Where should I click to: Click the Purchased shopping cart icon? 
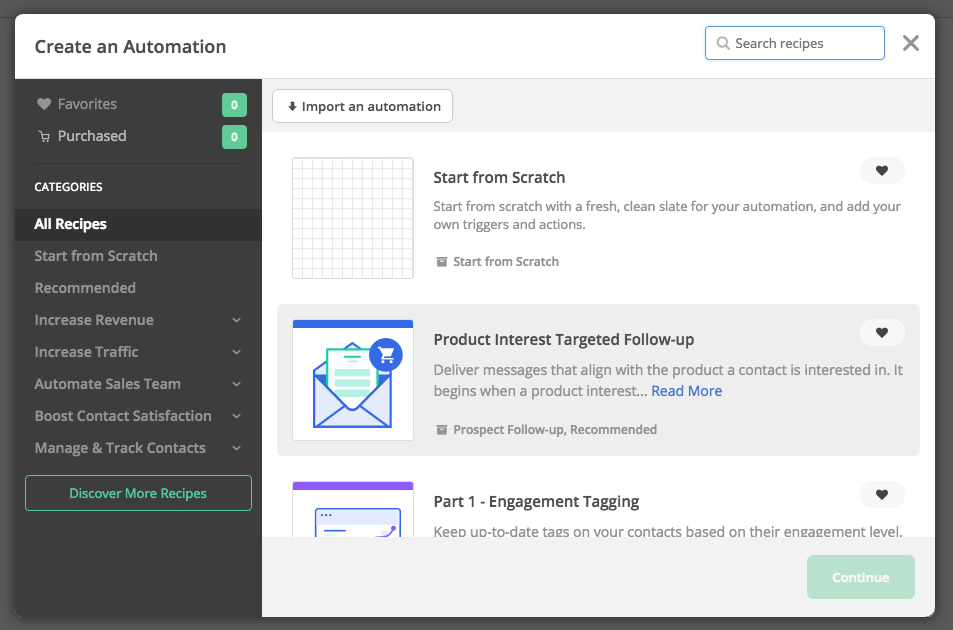pyautogui.click(x=45, y=136)
